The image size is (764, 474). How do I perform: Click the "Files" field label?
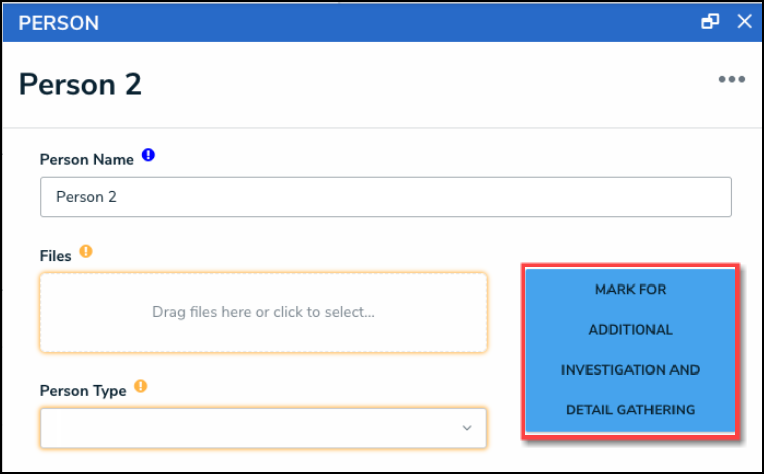(56, 256)
